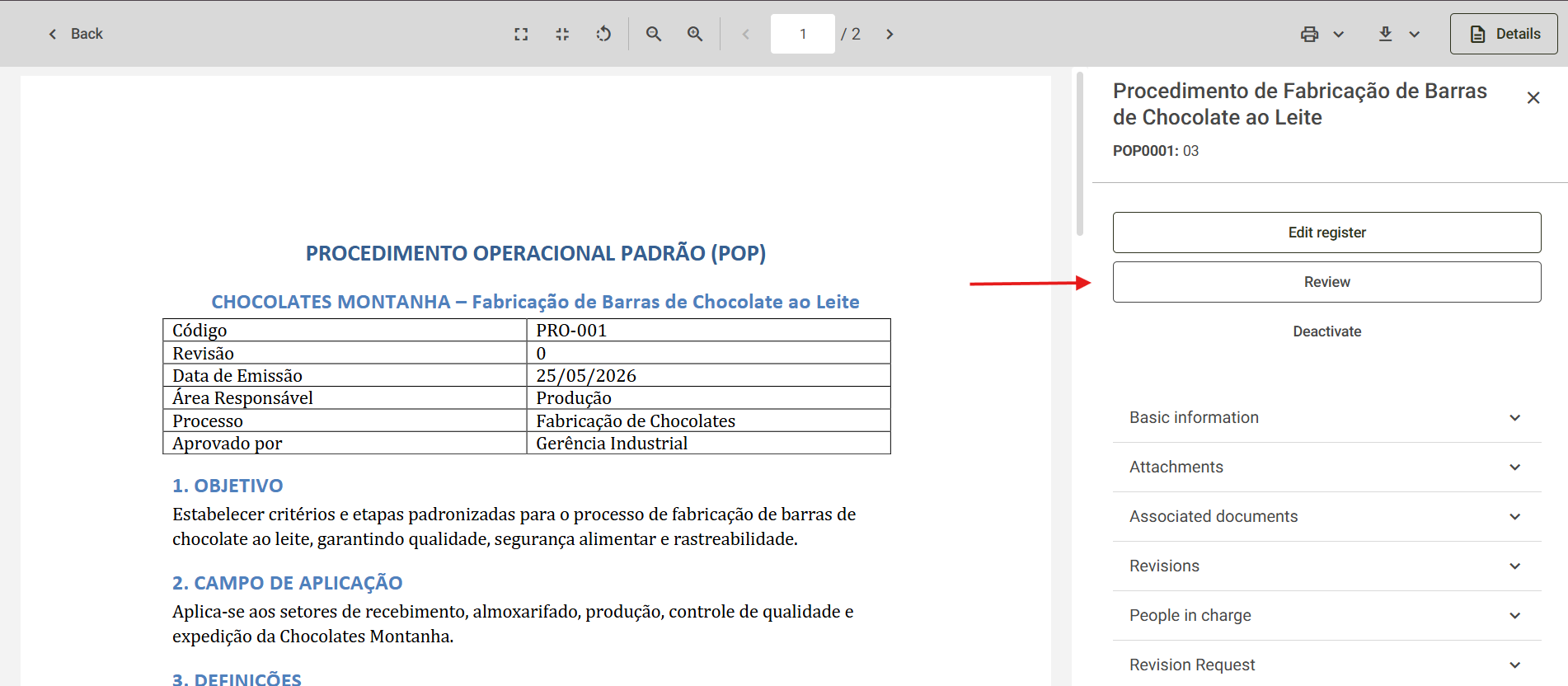Expand the Attachments section
This screenshot has width=1568, height=686.
click(1326, 468)
